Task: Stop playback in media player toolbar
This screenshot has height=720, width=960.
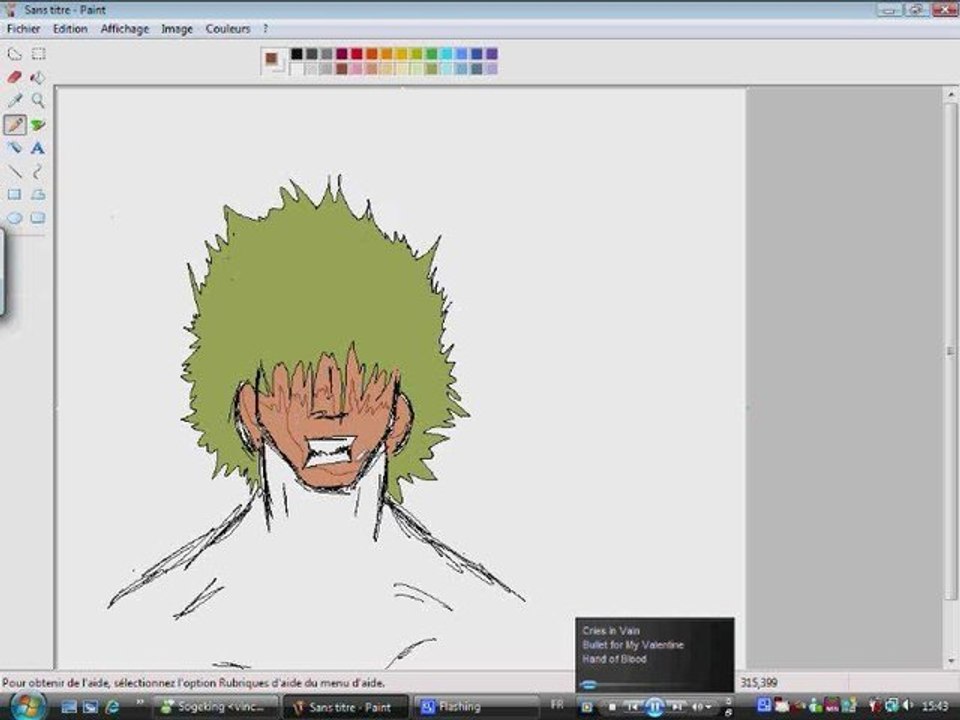Action: 612,707
